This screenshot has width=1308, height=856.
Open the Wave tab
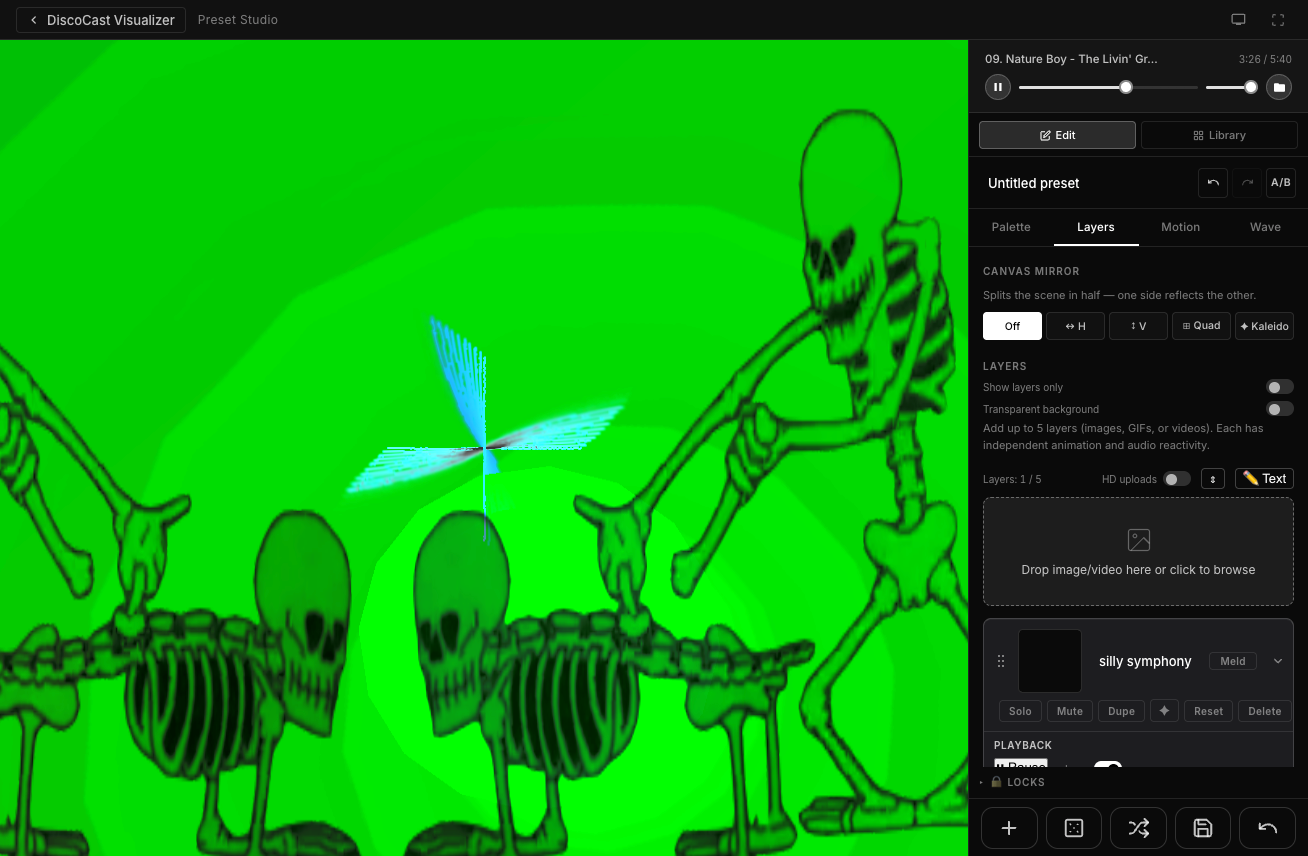point(1265,227)
